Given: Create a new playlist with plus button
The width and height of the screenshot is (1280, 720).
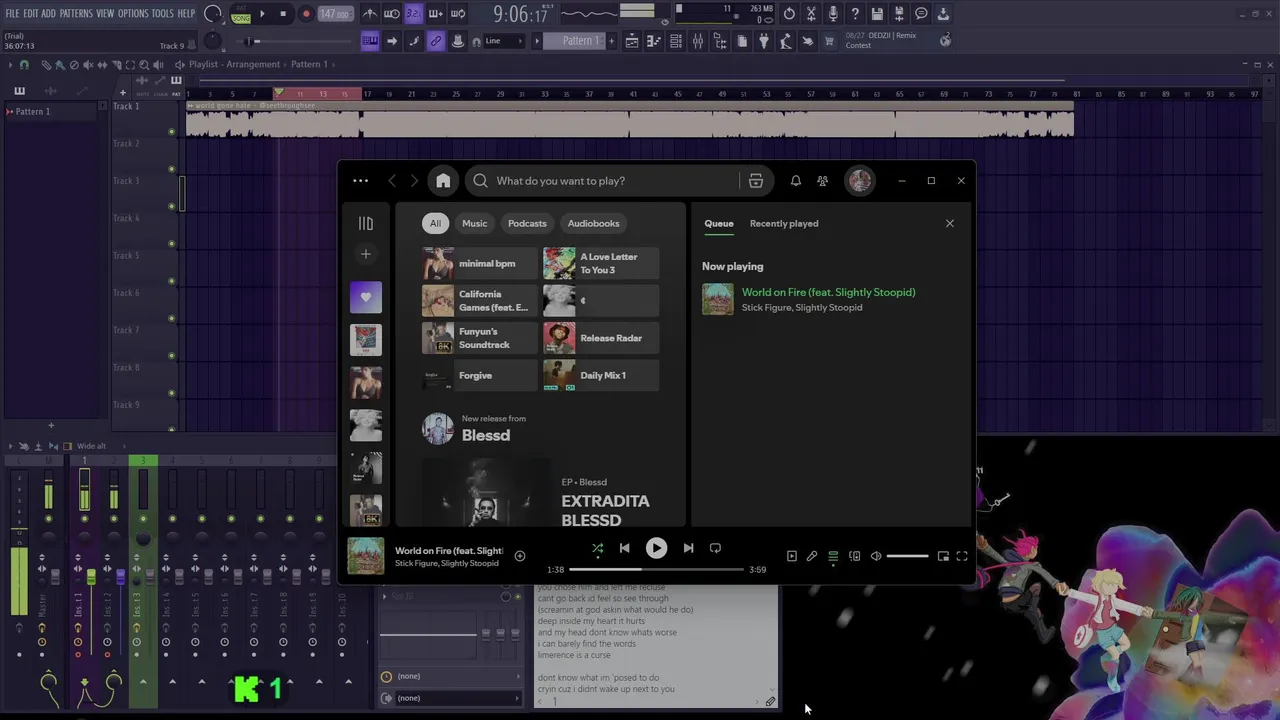Looking at the screenshot, I should click(366, 254).
